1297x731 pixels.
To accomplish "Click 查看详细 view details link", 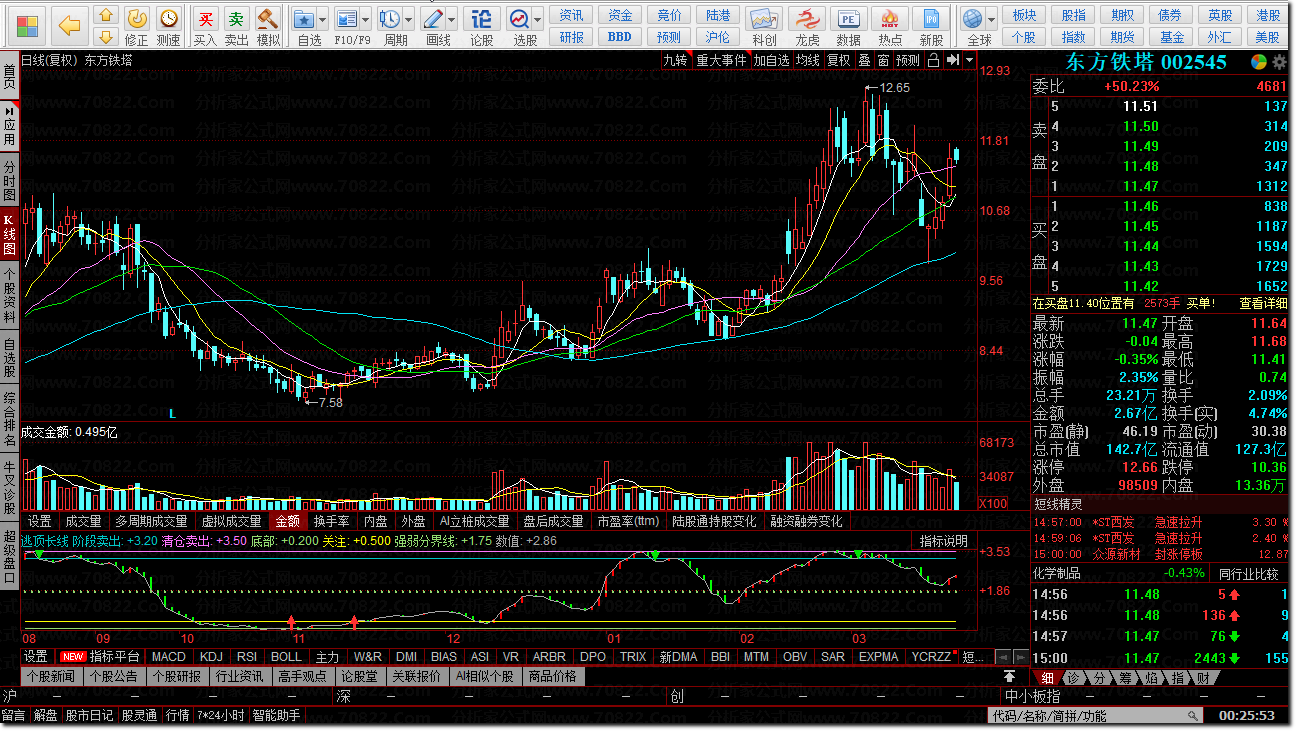I will (x=1264, y=303).
